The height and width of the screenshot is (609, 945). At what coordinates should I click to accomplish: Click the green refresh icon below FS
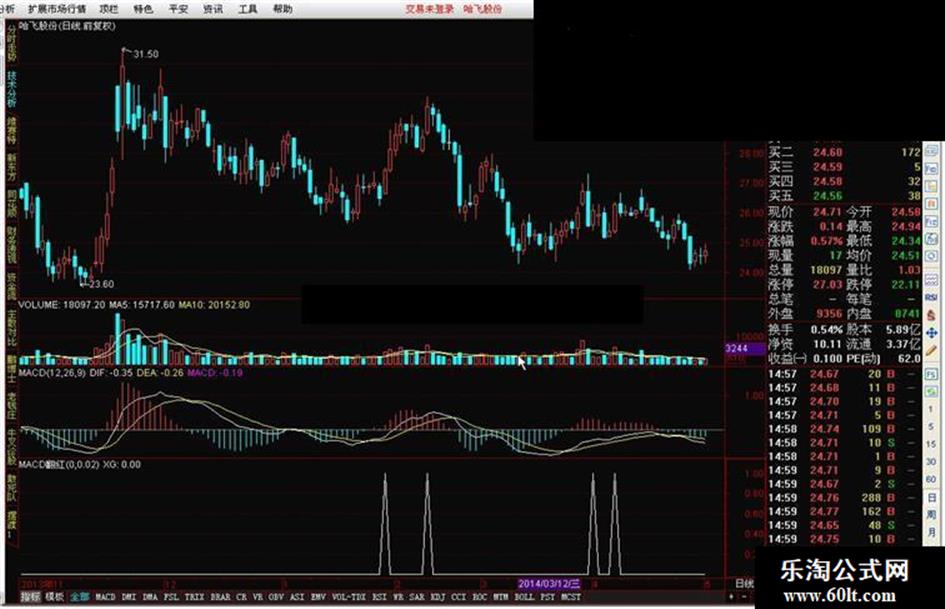pyautogui.click(x=931, y=393)
